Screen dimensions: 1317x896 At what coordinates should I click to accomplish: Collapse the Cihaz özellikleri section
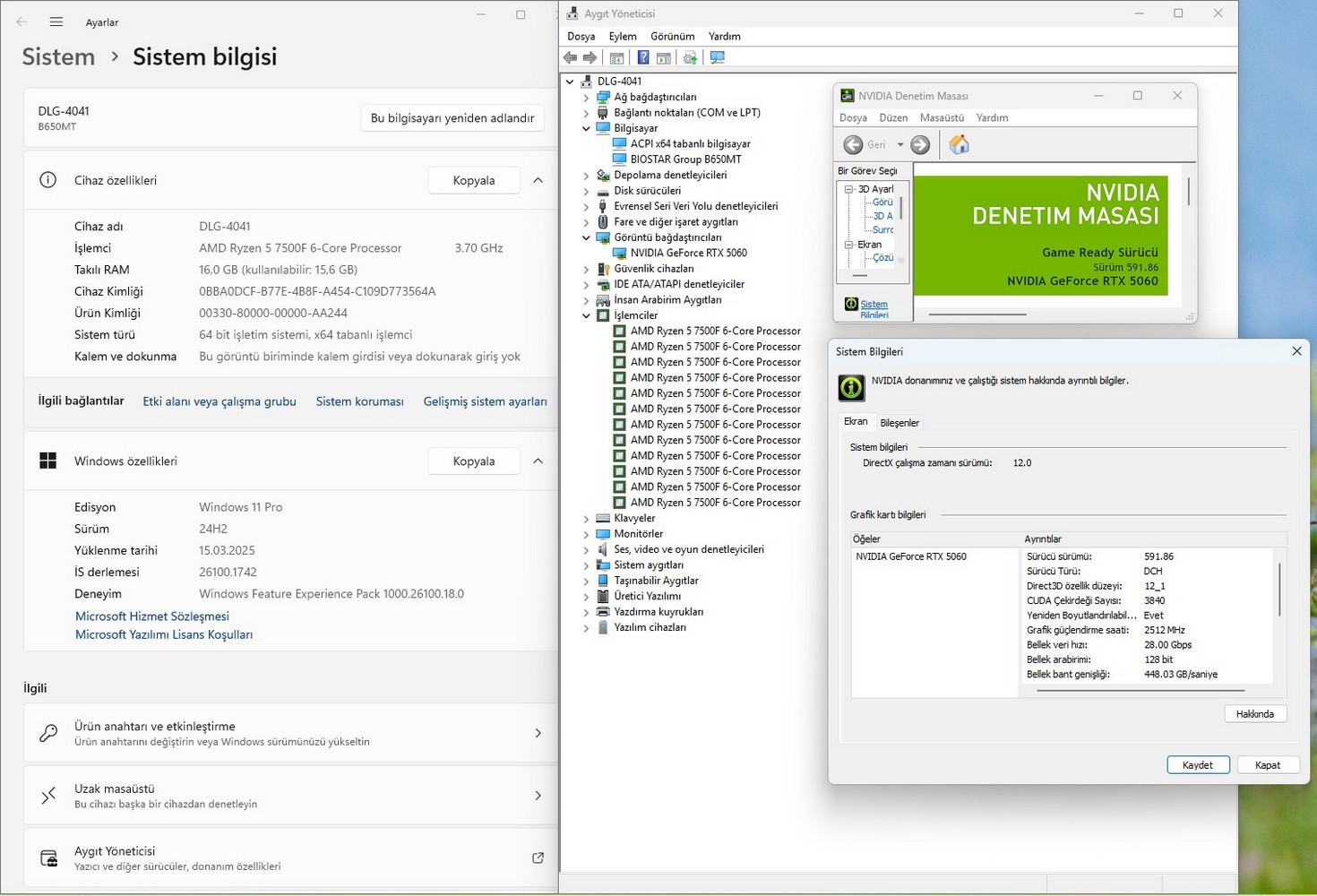point(538,180)
